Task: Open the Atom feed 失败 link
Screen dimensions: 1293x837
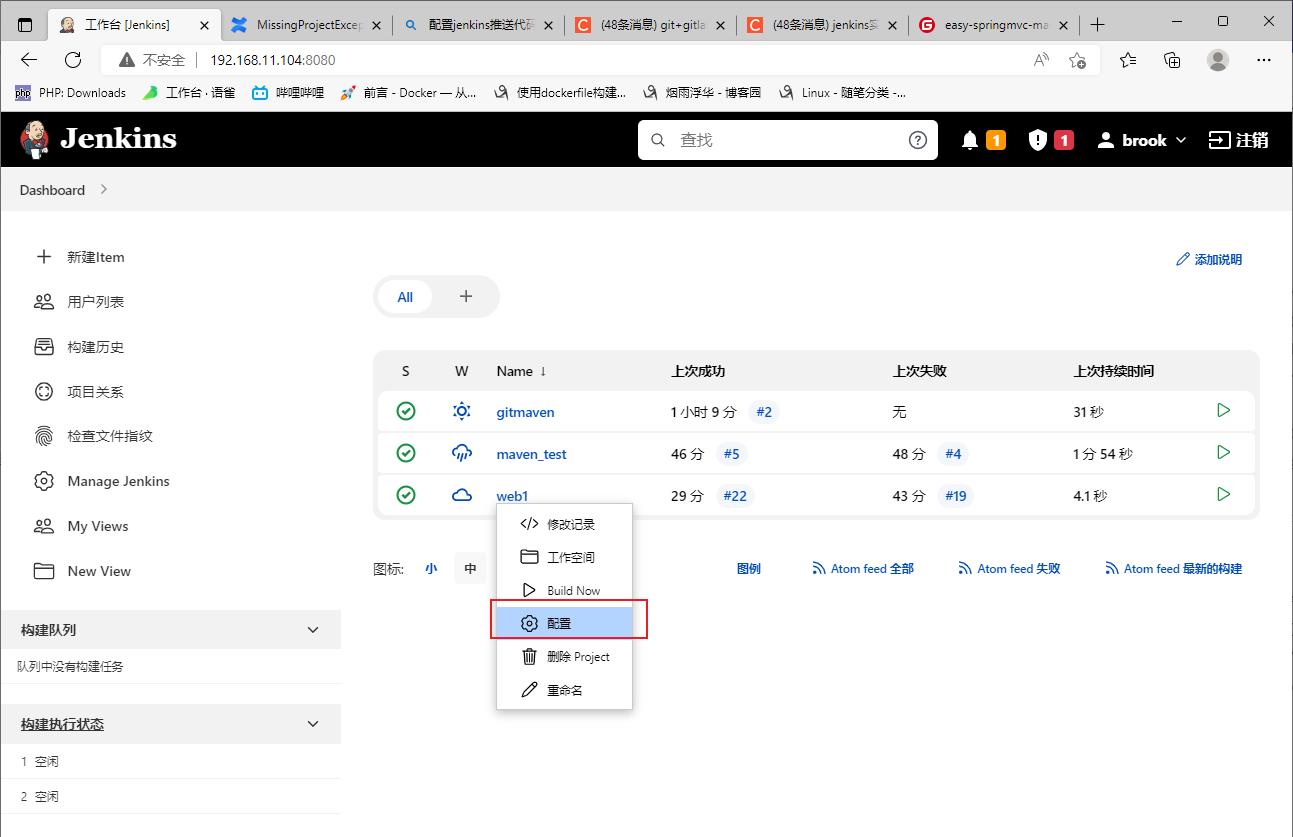Action: click(1009, 568)
